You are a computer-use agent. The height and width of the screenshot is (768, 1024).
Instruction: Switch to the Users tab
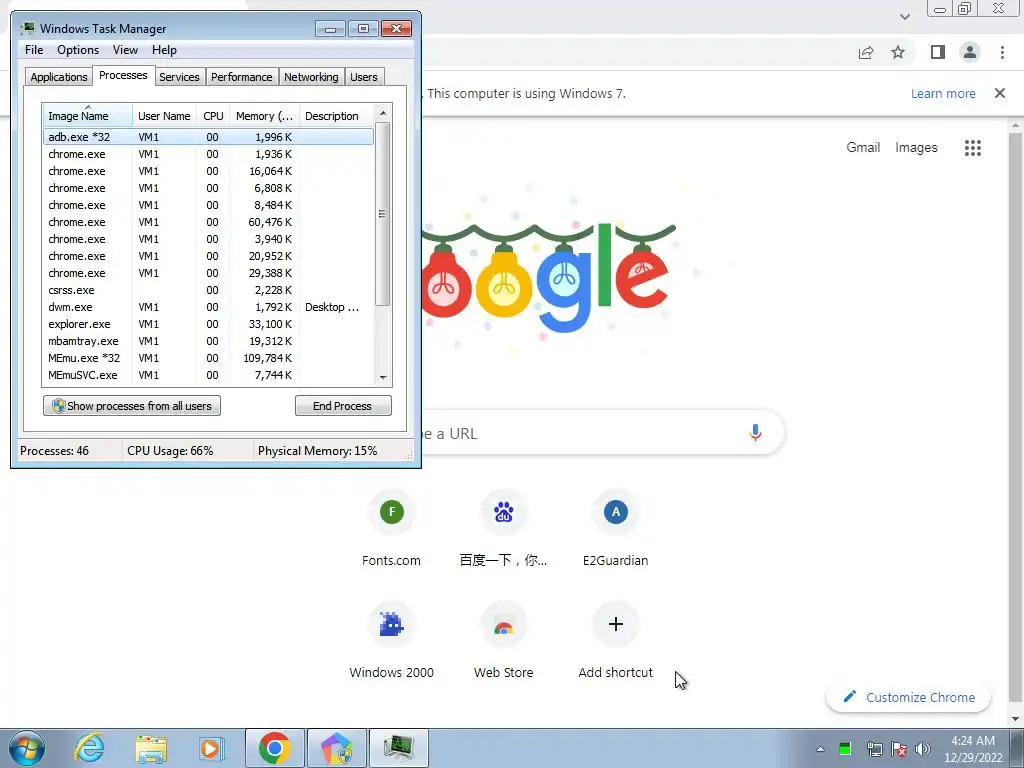(363, 77)
